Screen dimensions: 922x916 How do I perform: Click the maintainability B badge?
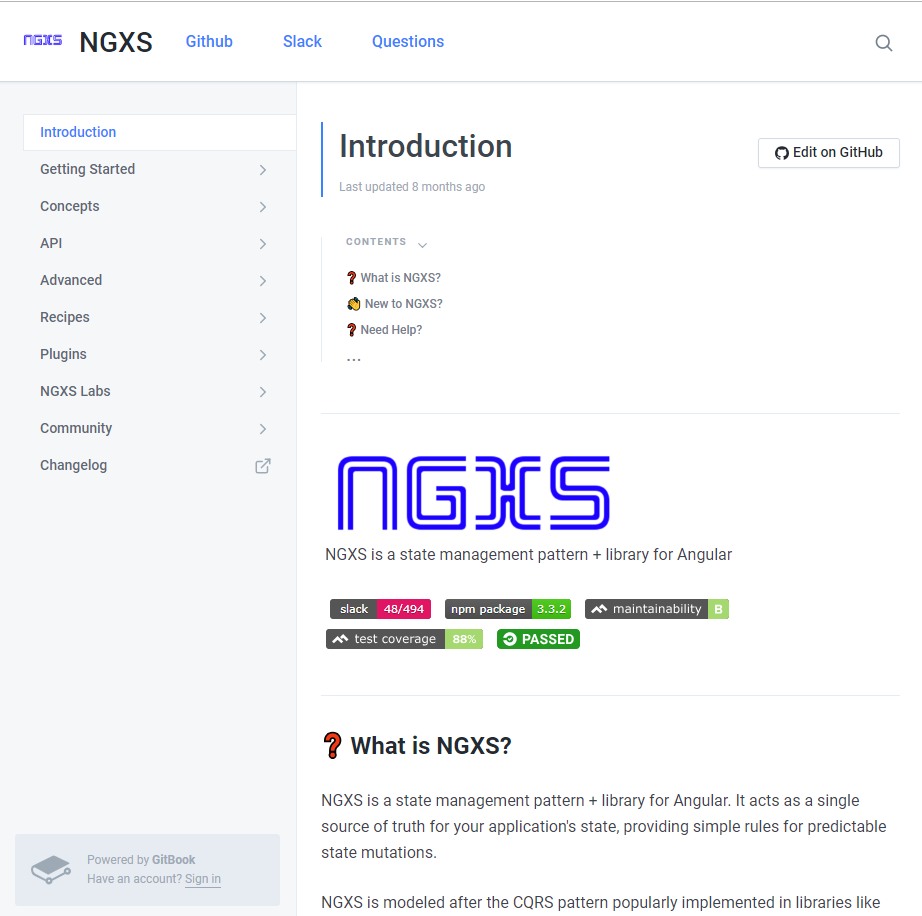click(x=657, y=609)
